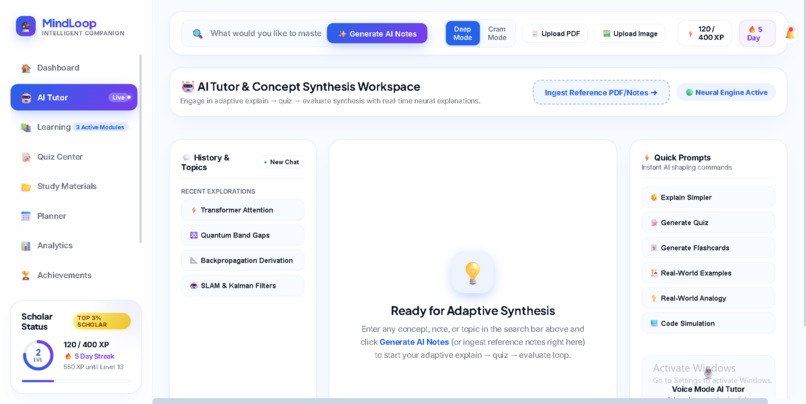This screenshot has width=806, height=404.
Task: Select the Explain Simpler quick prompt
Action: pyautogui.click(x=708, y=197)
